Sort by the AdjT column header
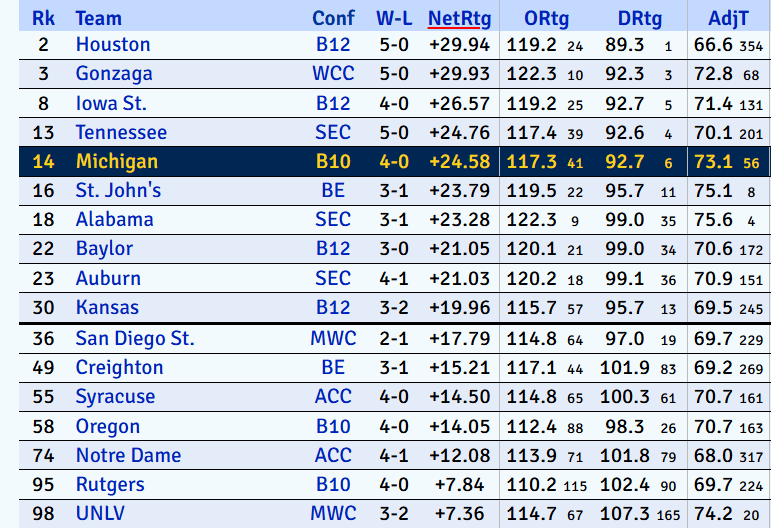This screenshot has height=528, width=771. [x=728, y=18]
